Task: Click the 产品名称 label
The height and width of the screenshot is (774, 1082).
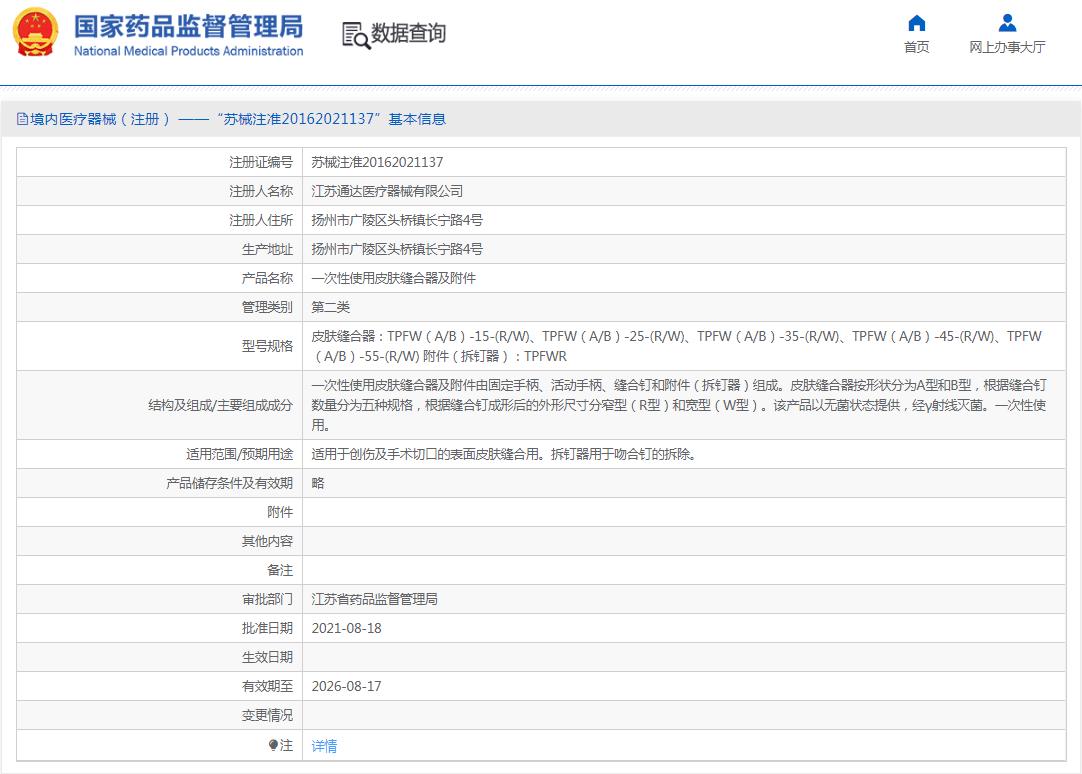Action: (267, 278)
